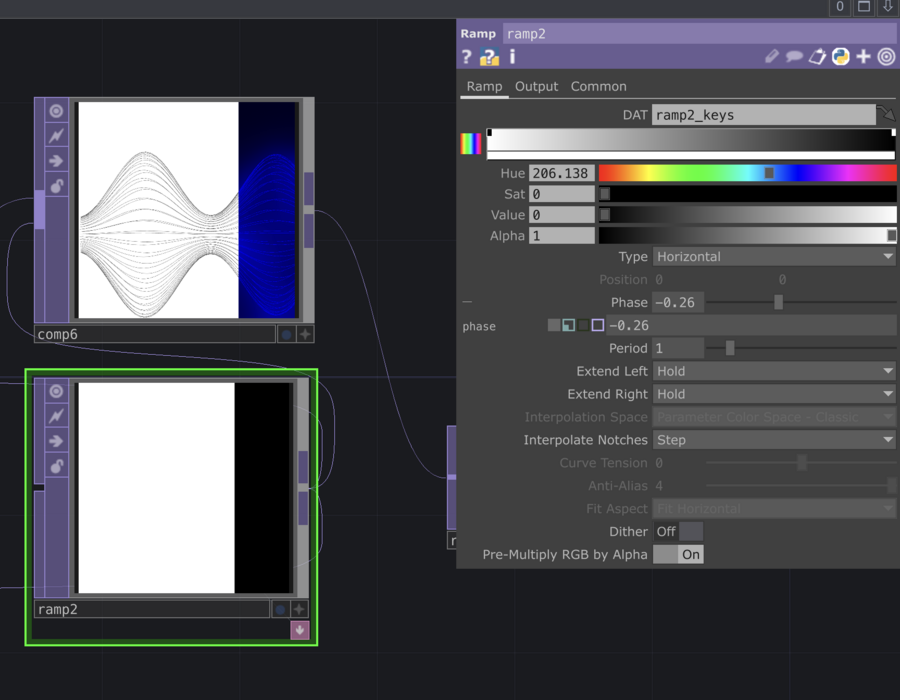Click the comment speech bubble icon

[794, 57]
